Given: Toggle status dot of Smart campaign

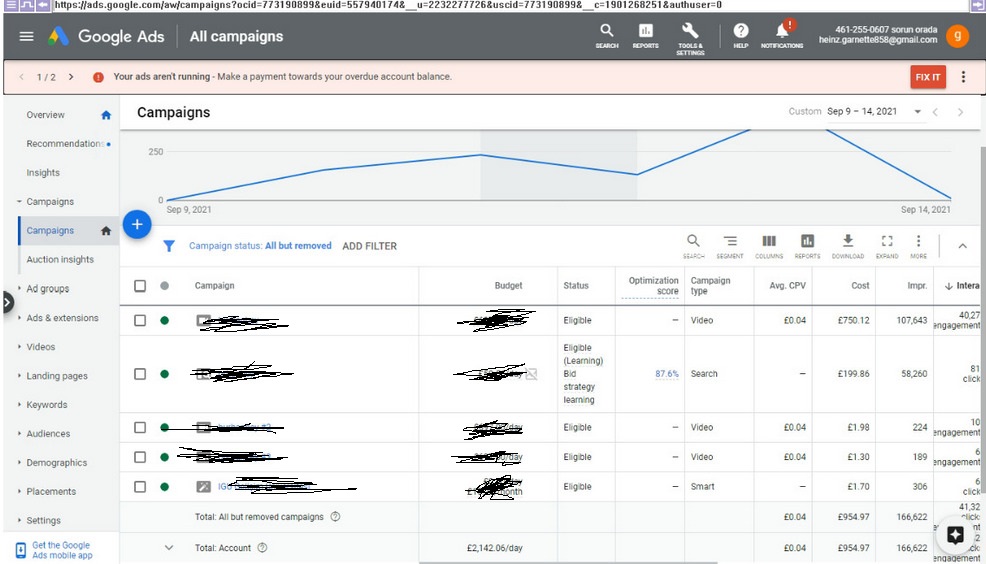Looking at the screenshot, I should click(x=164, y=487).
